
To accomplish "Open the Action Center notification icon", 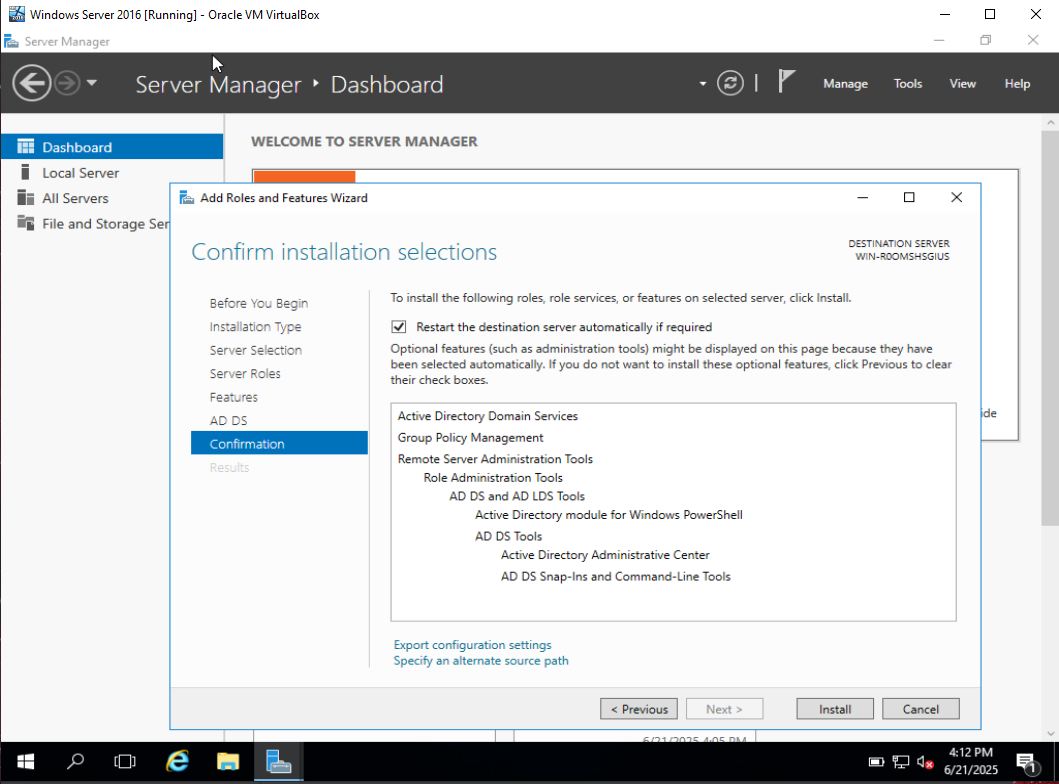I will pos(1027,763).
